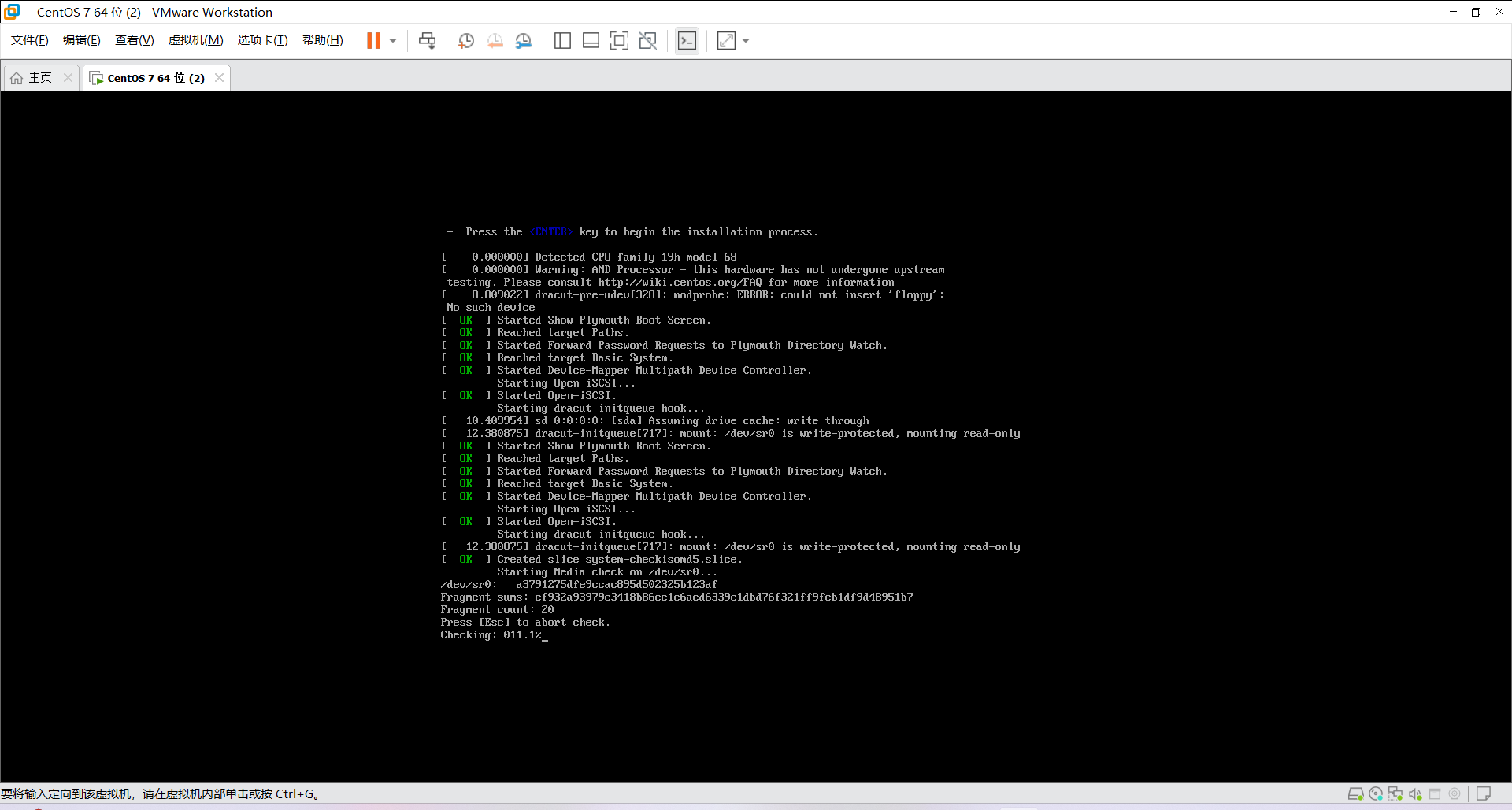Expand the stretch guest options dropdown
Image resolution: width=1512 pixels, height=810 pixels.
(x=746, y=40)
